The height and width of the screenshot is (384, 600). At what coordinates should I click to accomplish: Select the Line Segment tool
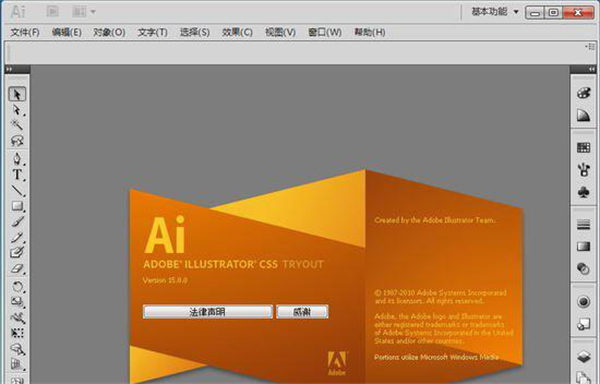point(17,190)
